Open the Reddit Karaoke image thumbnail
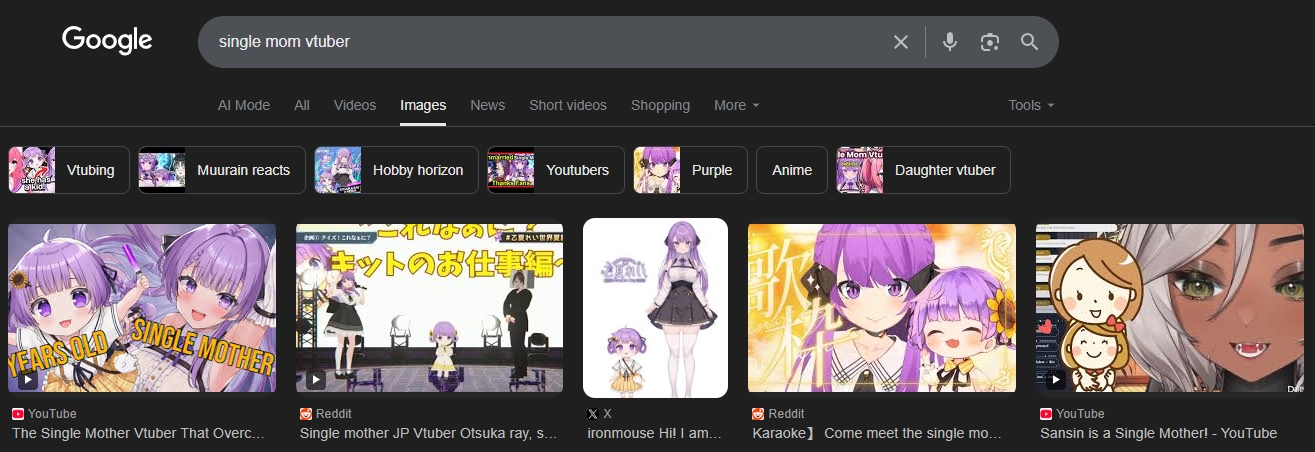 (882, 308)
